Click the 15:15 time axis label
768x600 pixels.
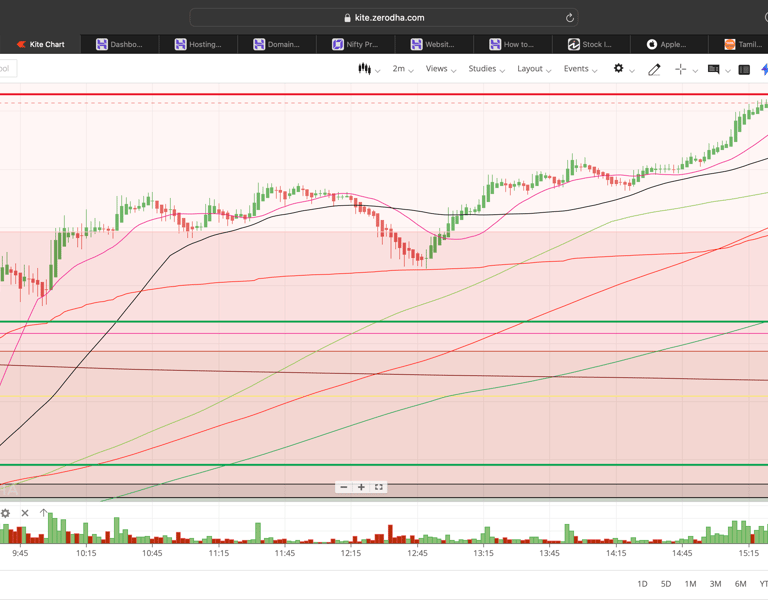tap(748, 553)
